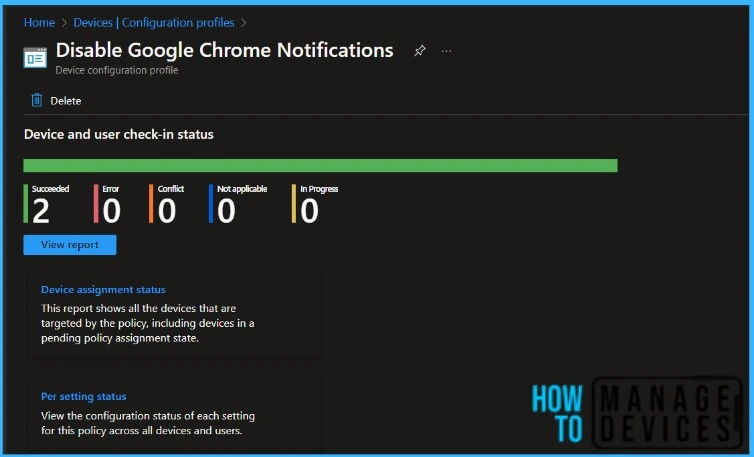
Task: Click the Device and user check-in status heading
Action: 119,134
